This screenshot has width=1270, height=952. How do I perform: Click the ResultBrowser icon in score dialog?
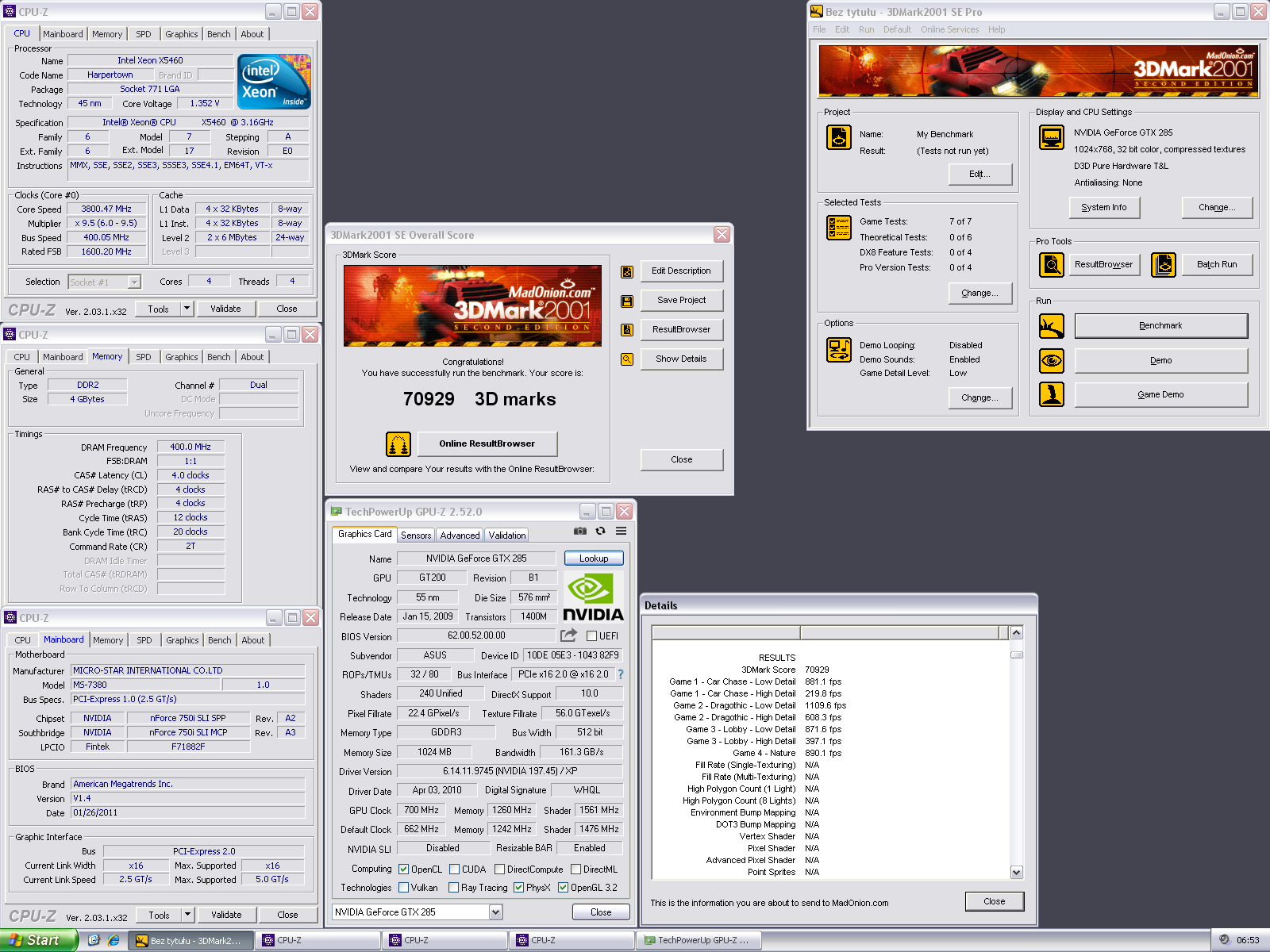[627, 330]
